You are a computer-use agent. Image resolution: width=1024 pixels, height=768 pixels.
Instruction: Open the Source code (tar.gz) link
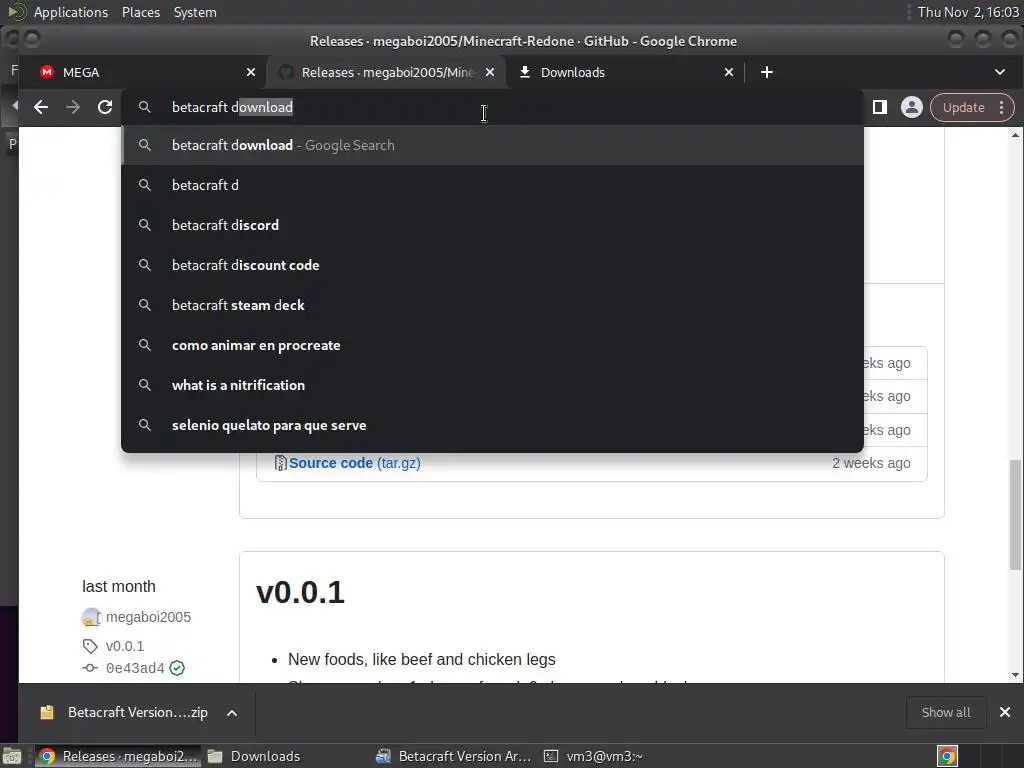[x=355, y=463]
